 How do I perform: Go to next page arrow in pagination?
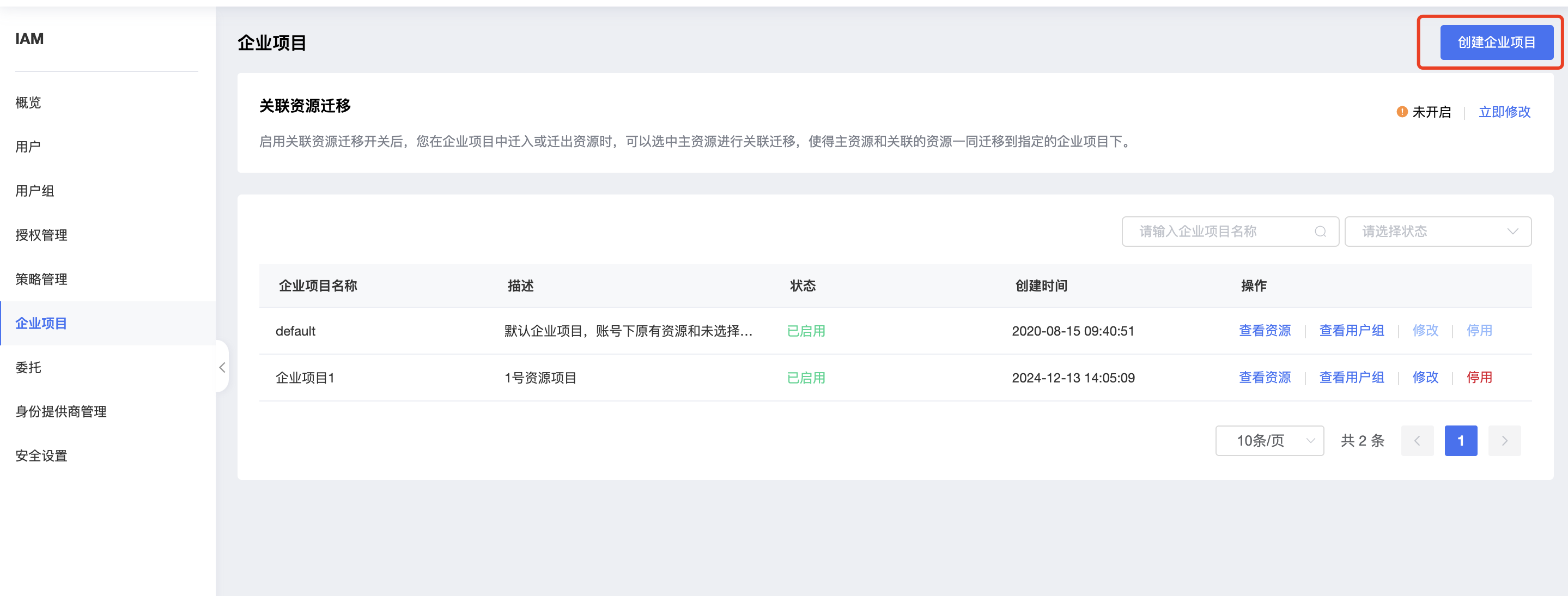point(1504,440)
